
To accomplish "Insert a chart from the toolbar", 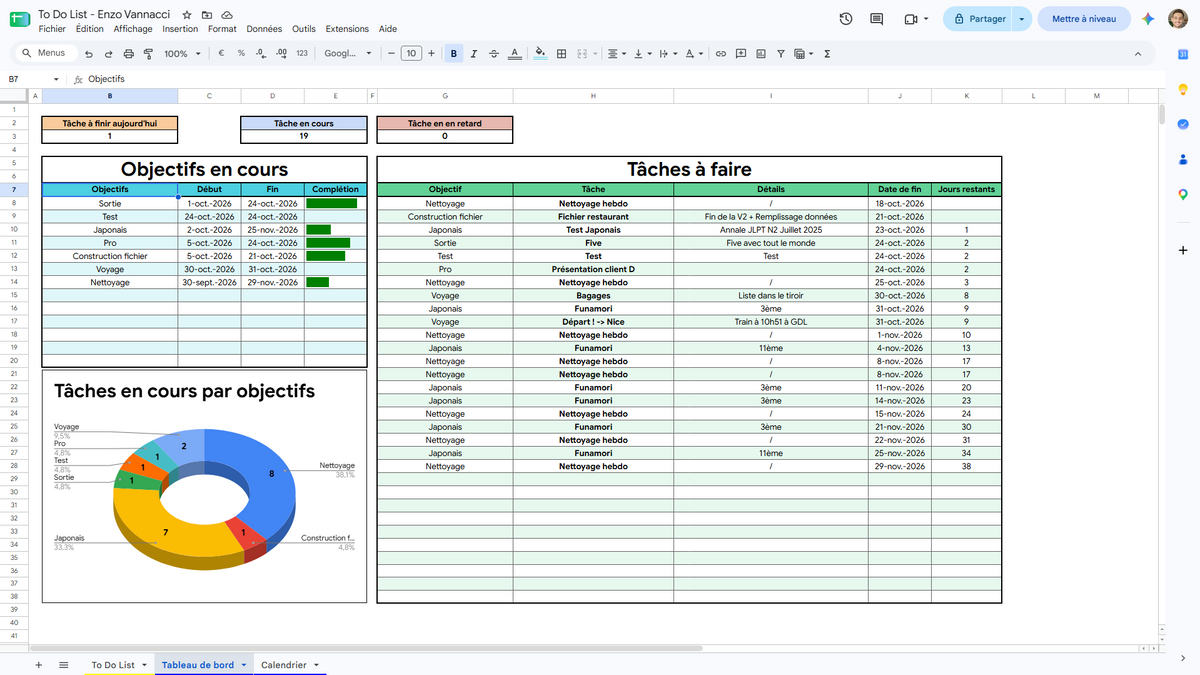I will 760,54.
